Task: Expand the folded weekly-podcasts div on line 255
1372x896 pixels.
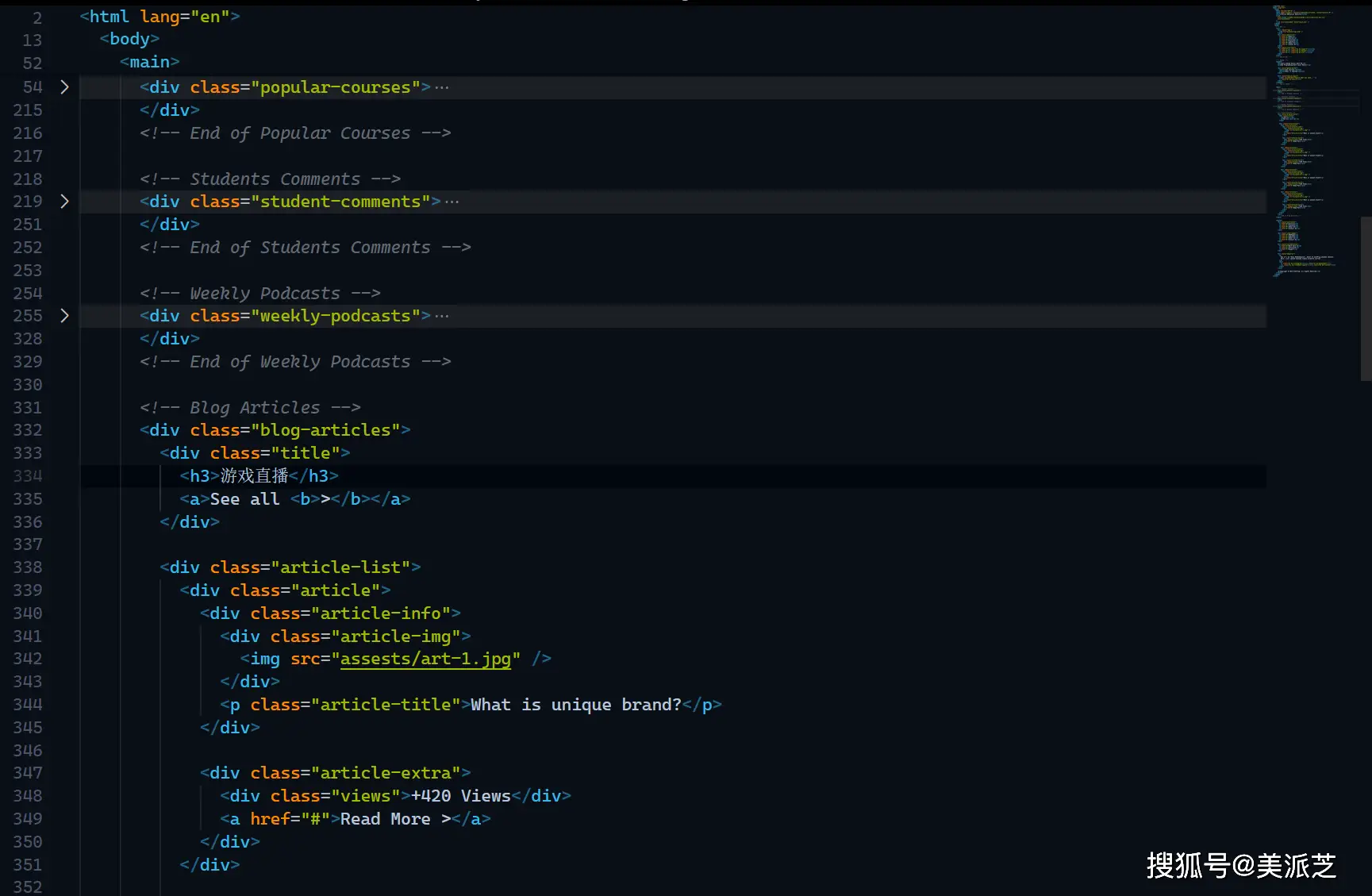Action: coord(65,316)
